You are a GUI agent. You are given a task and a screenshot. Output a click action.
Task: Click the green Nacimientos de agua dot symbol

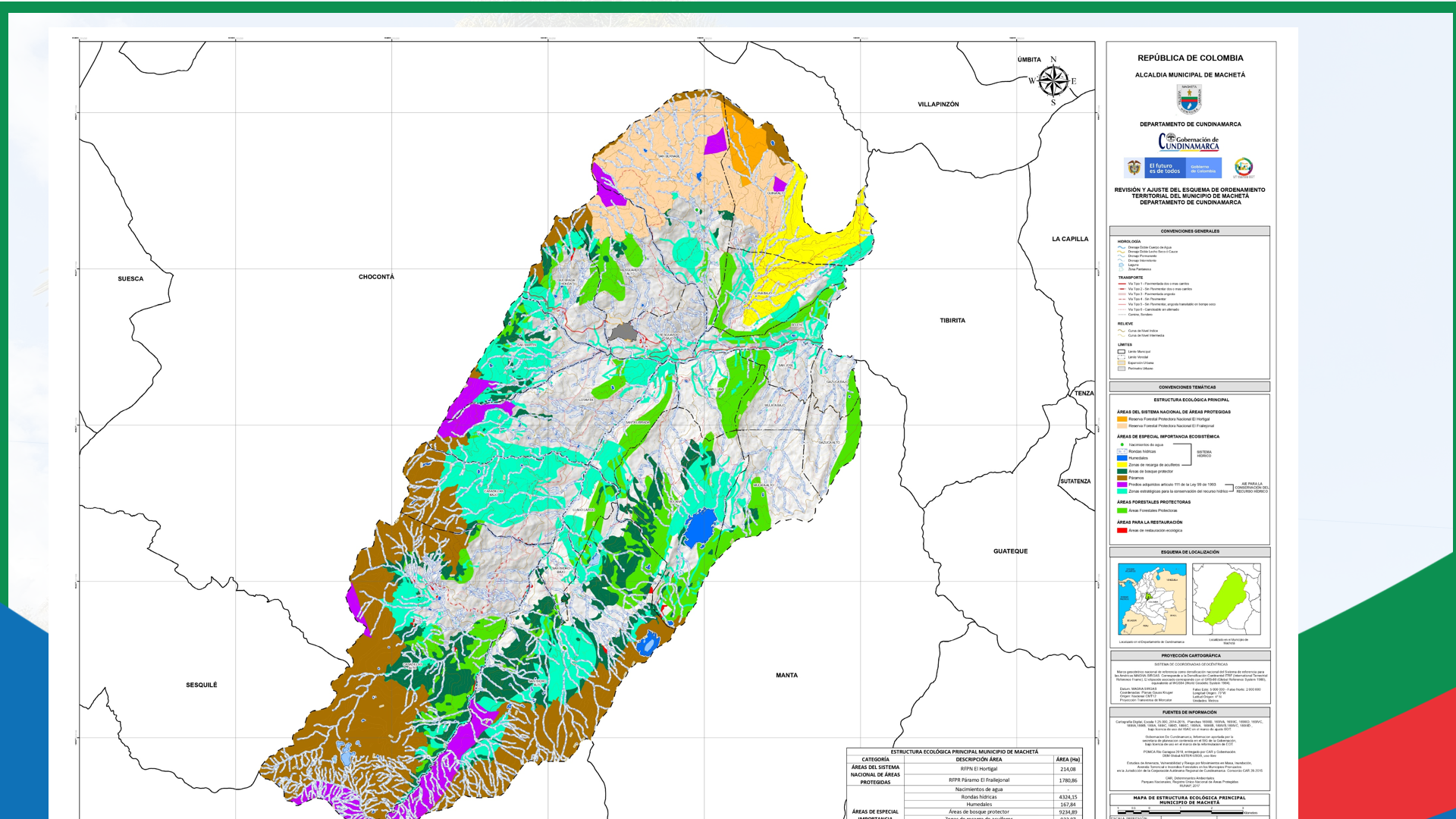(1122, 445)
